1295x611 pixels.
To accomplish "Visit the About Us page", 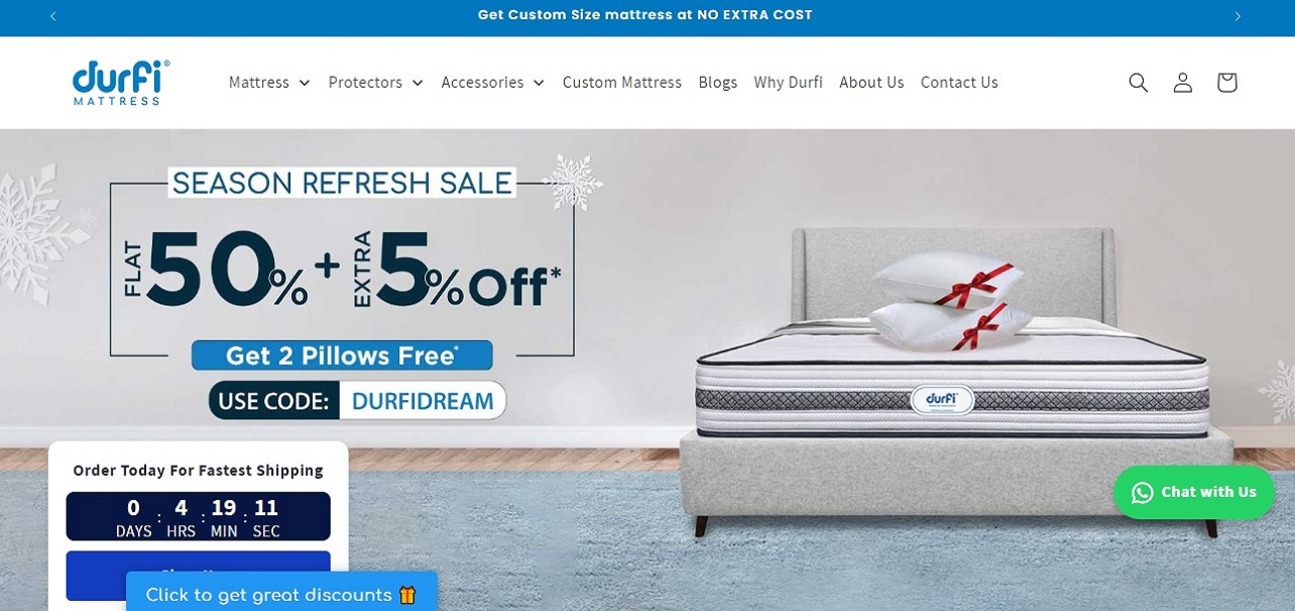I will (872, 82).
